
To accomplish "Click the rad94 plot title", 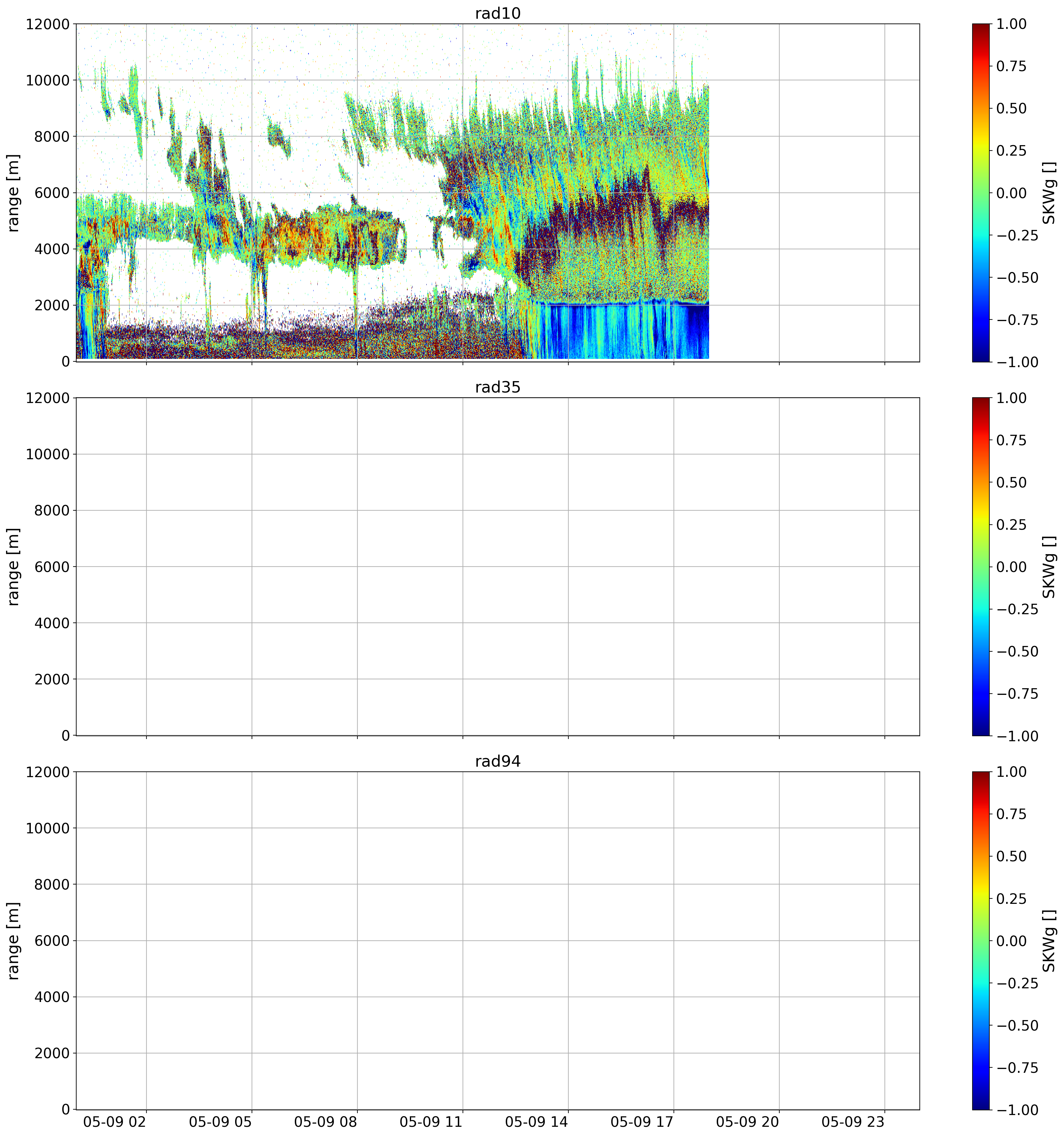I will (x=498, y=762).
